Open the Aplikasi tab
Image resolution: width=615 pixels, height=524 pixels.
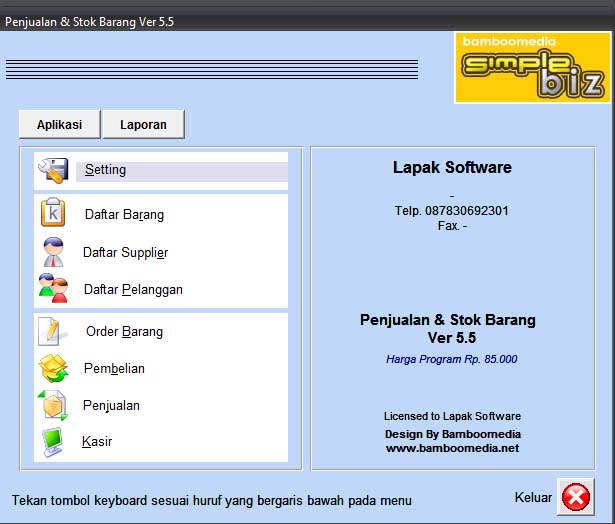coord(60,124)
